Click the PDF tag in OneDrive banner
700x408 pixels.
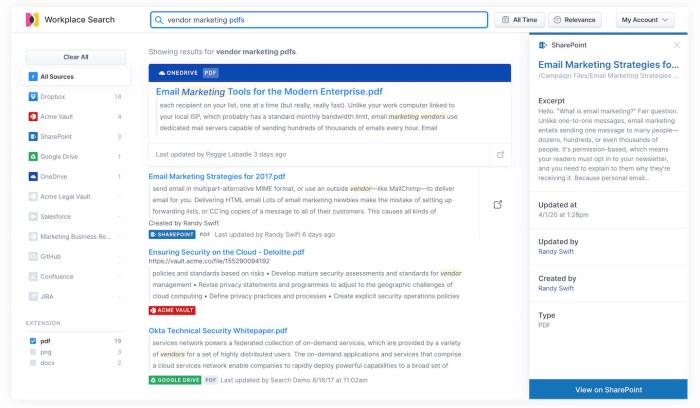(x=210, y=73)
